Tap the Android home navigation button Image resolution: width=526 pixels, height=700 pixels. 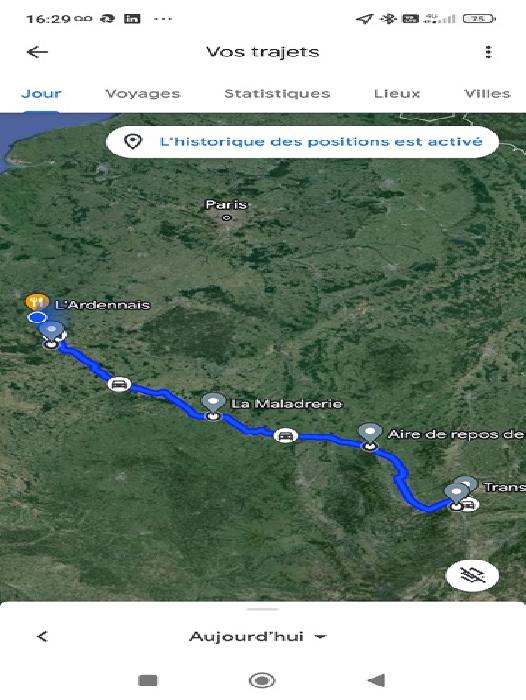[x=262, y=681]
